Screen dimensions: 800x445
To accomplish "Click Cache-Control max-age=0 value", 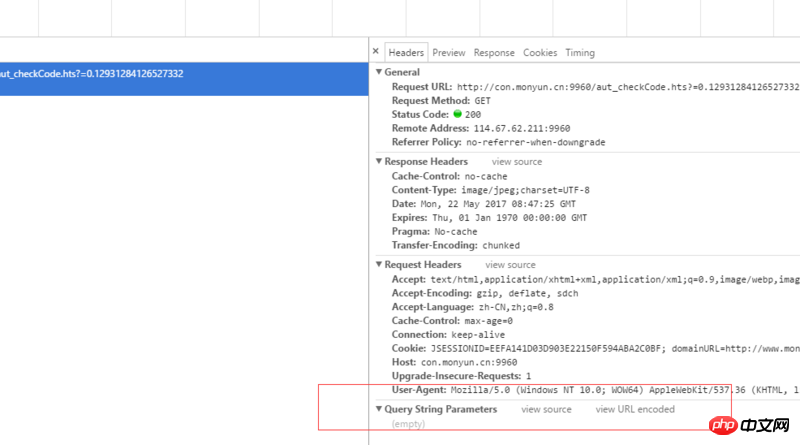I will (489, 321).
